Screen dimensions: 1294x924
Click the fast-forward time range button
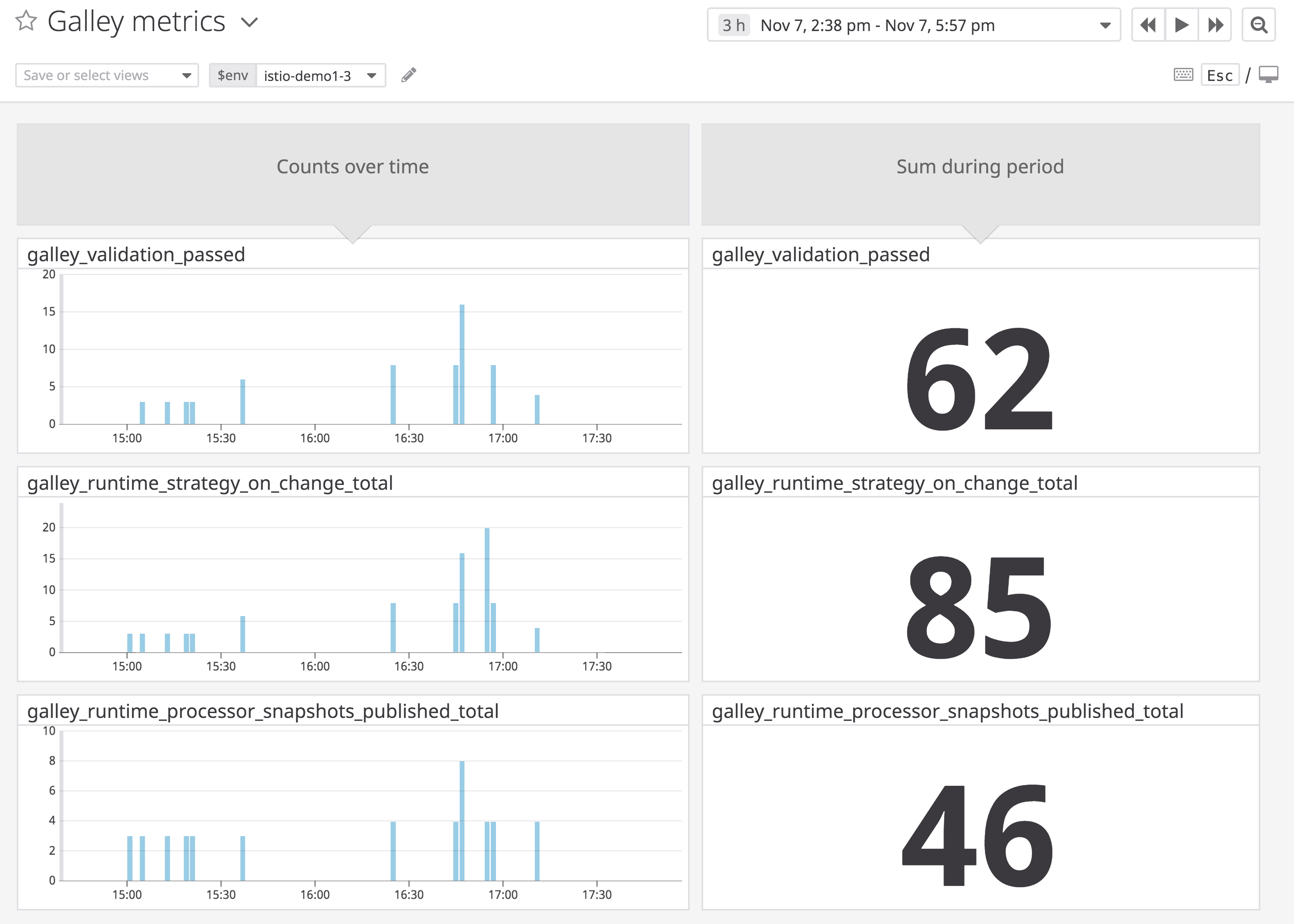(x=1215, y=25)
